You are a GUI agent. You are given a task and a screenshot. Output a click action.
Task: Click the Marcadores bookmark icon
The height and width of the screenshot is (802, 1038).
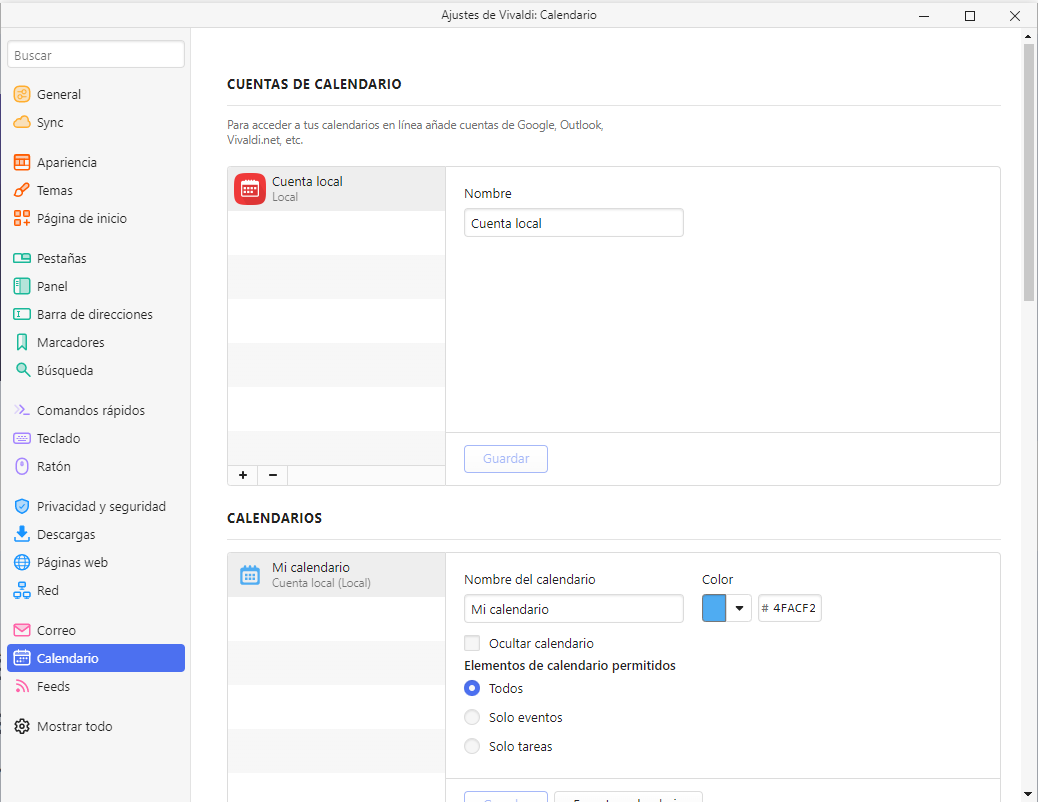[22, 342]
